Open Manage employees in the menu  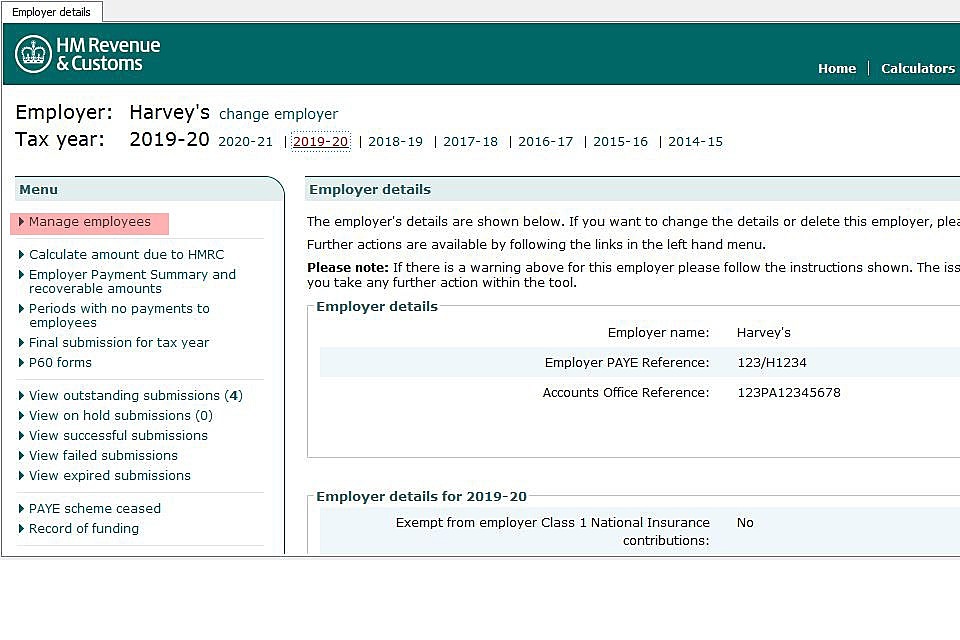(x=89, y=222)
